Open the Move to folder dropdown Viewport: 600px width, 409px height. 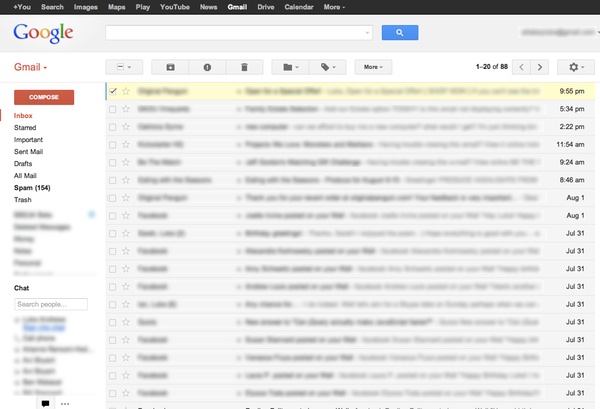[290, 67]
